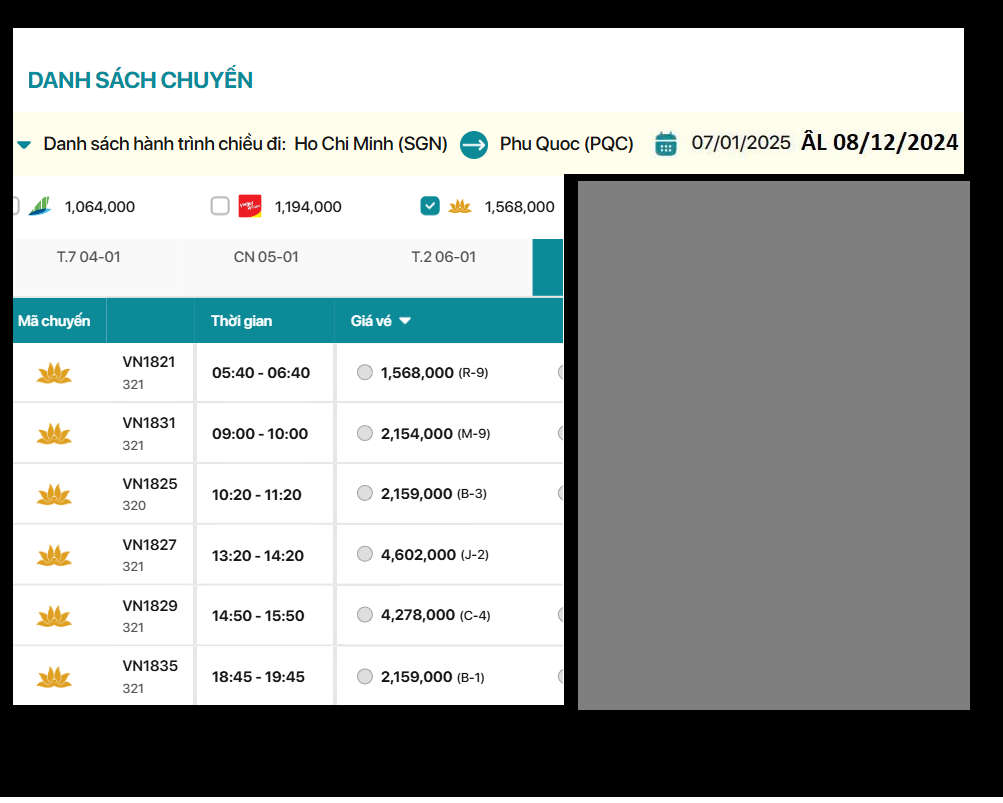Select the T.7 04-01 date tab

click(x=88, y=257)
